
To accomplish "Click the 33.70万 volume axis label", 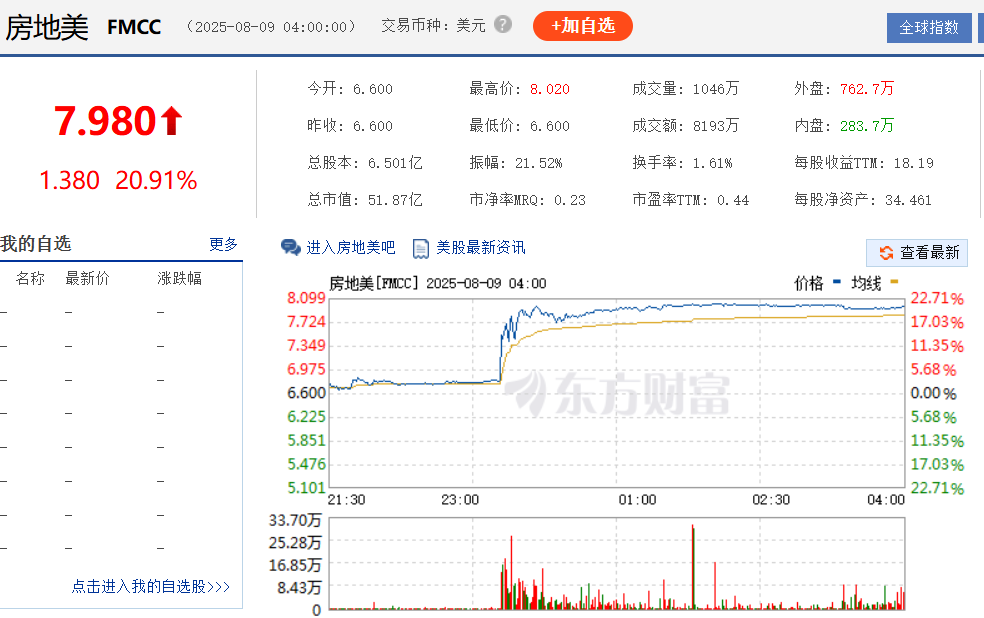I will click(x=295, y=520).
